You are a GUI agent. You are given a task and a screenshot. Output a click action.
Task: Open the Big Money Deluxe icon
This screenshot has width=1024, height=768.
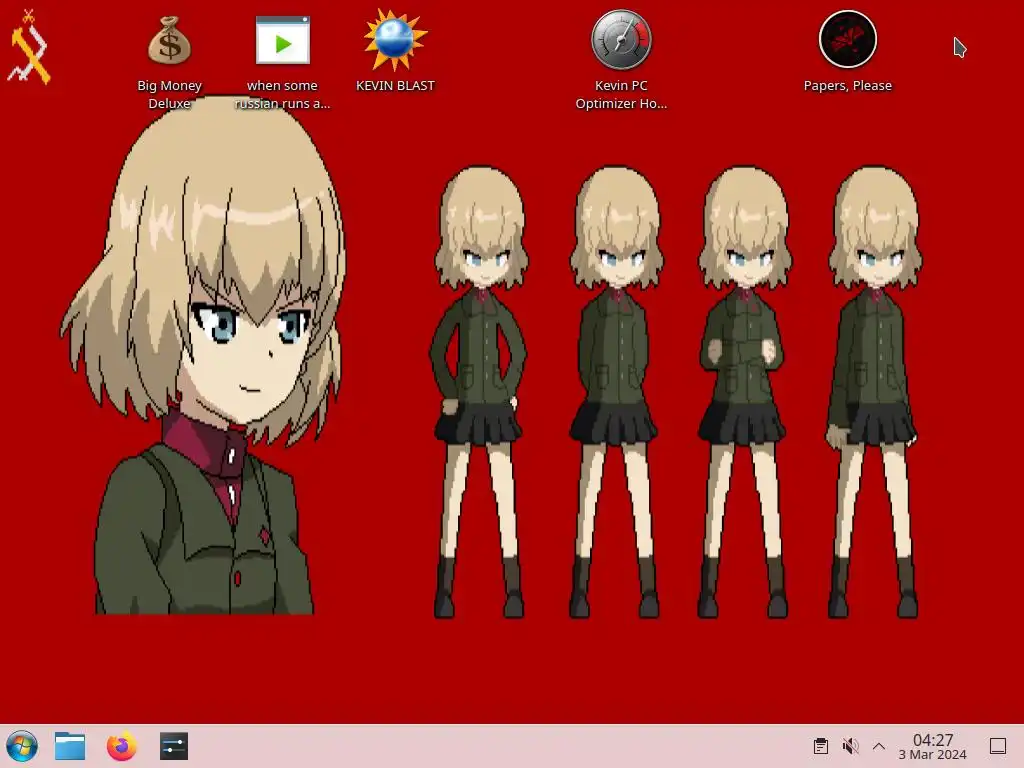169,40
